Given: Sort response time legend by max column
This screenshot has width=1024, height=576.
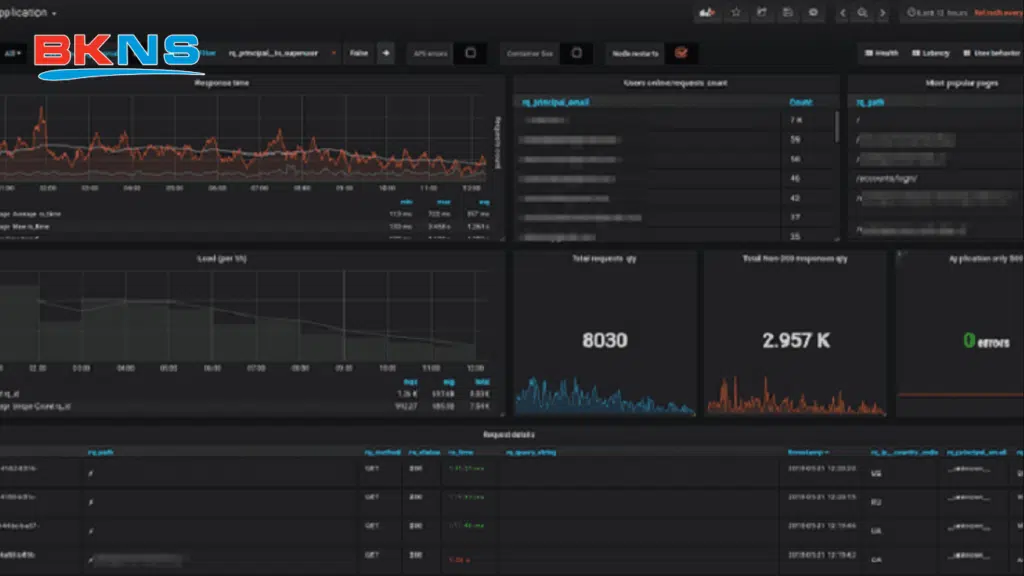Looking at the screenshot, I should point(443,202).
